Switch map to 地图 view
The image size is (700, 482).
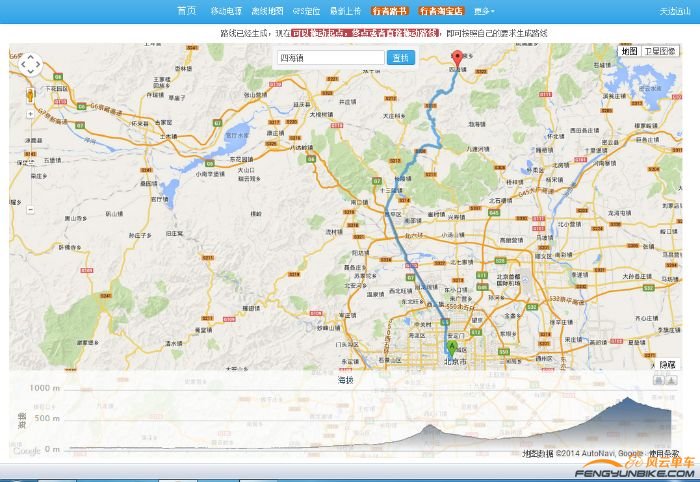click(x=628, y=51)
